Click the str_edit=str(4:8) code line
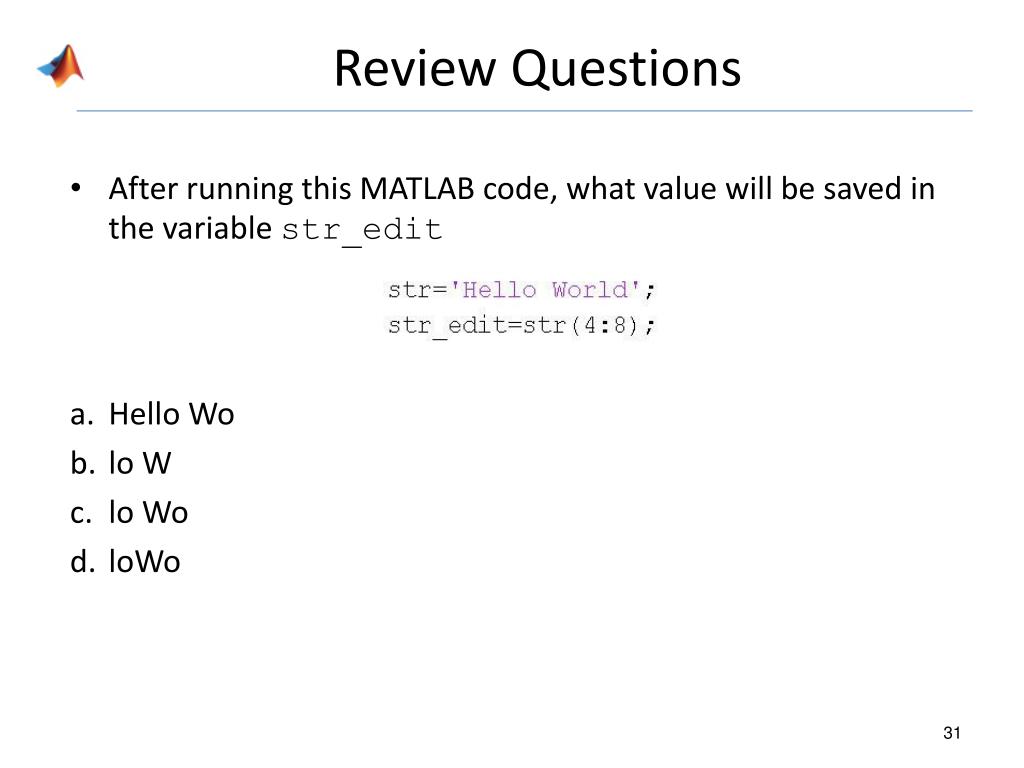Viewport: 1024px width, 768px height. tap(521, 325)
